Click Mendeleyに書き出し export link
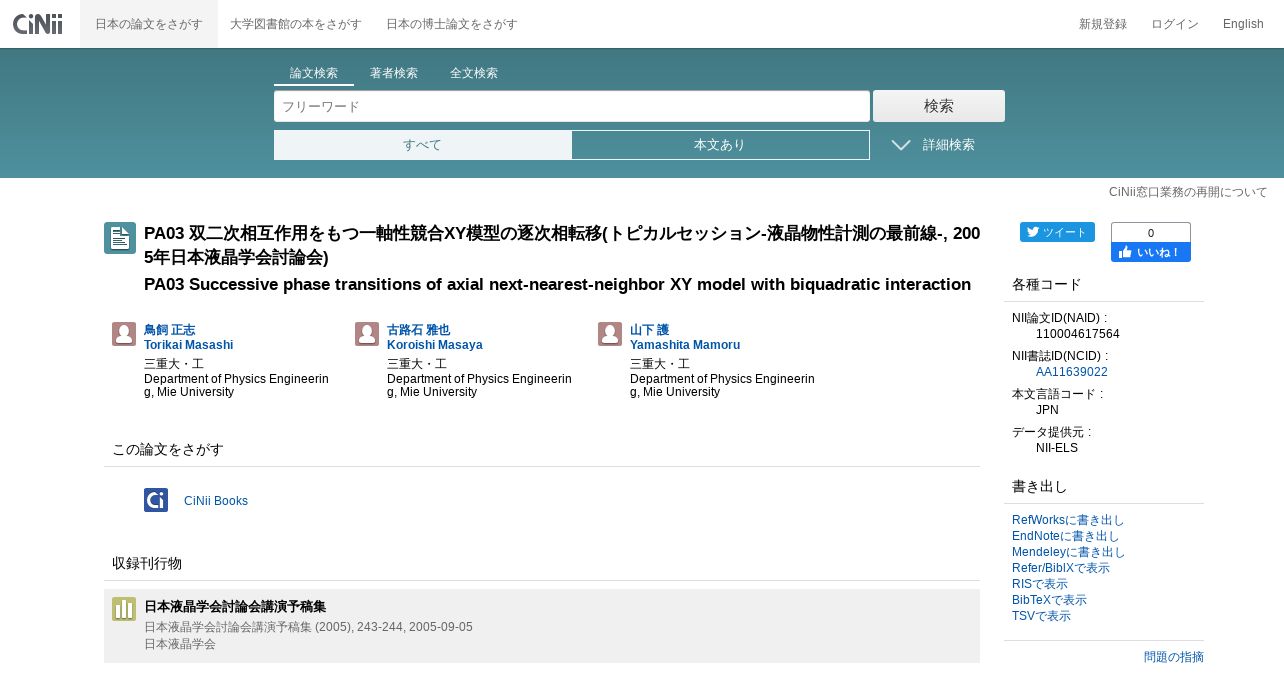1284x697 pixels. [1069, 552]
